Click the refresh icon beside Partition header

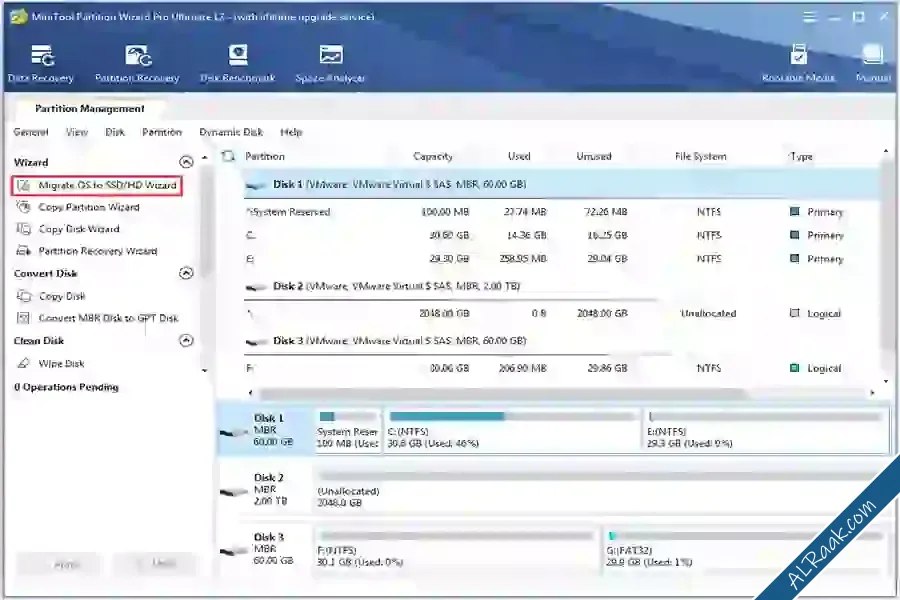coord(228,156)
